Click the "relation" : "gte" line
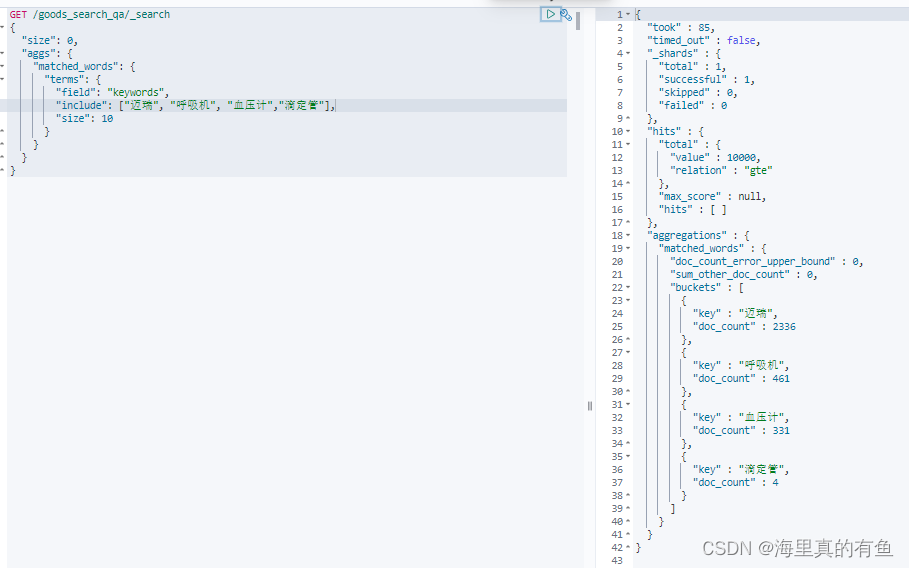 [721, 170]
